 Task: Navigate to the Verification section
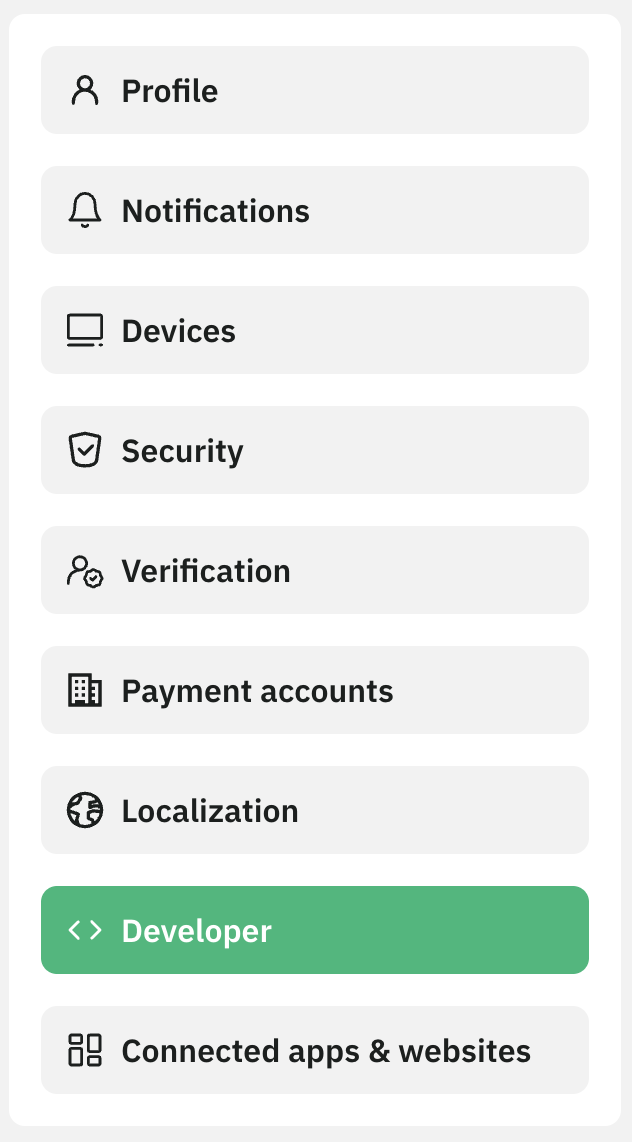pyautogui.click(x=314, y=570)
